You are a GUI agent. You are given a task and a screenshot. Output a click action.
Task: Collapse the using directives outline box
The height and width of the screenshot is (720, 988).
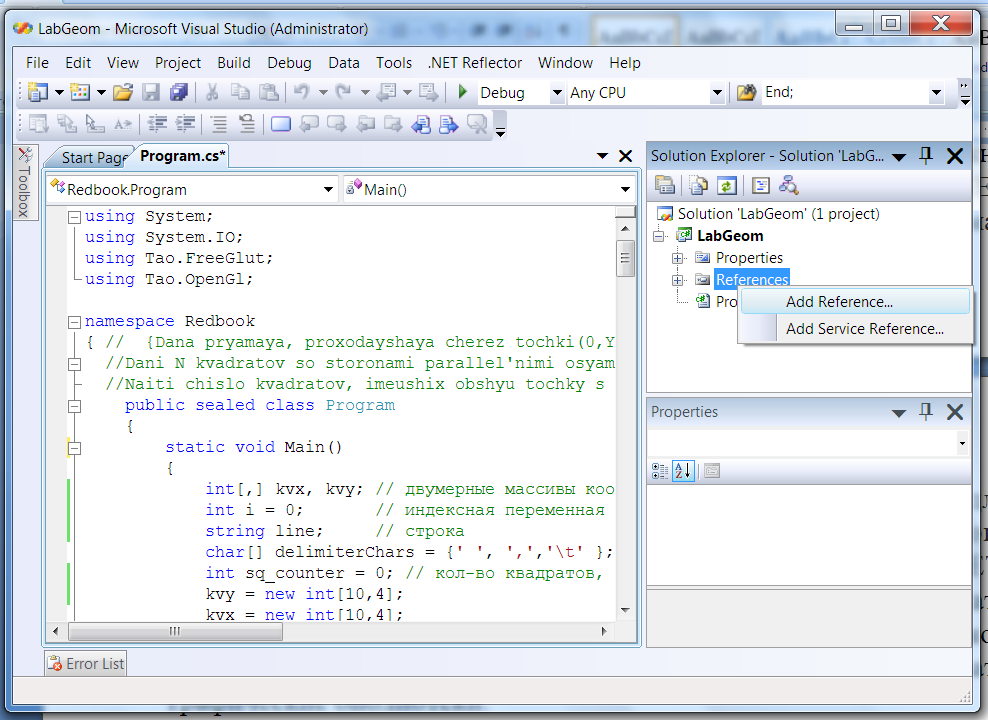click(x=74, y=217)
